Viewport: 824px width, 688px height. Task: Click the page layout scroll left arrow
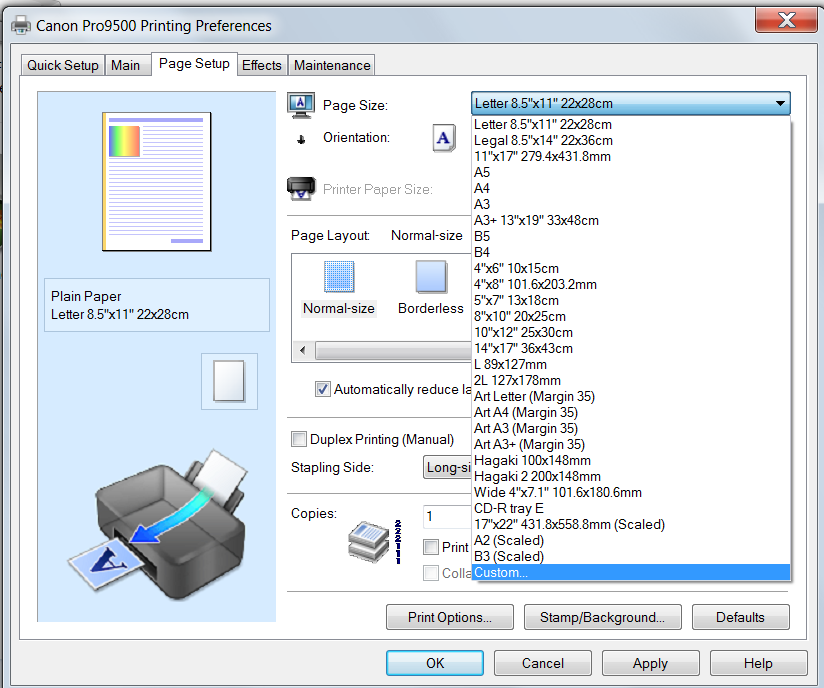pyautogui.click(x=303, y=350)
